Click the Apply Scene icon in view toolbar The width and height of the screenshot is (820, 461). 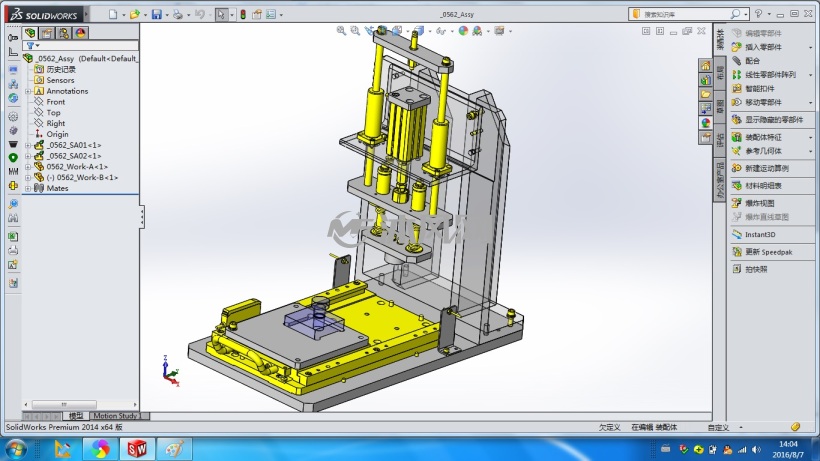tap(477, 31)
